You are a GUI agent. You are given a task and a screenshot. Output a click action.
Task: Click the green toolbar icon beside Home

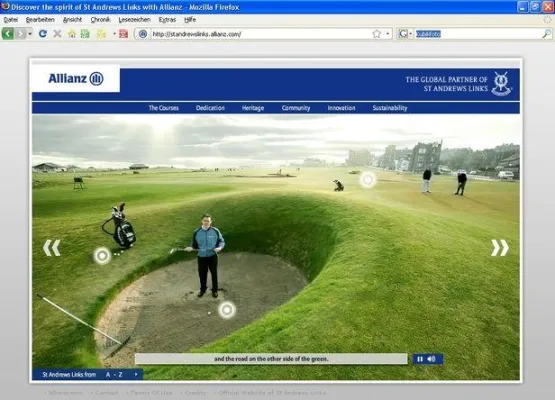click(x=85, y=34)
